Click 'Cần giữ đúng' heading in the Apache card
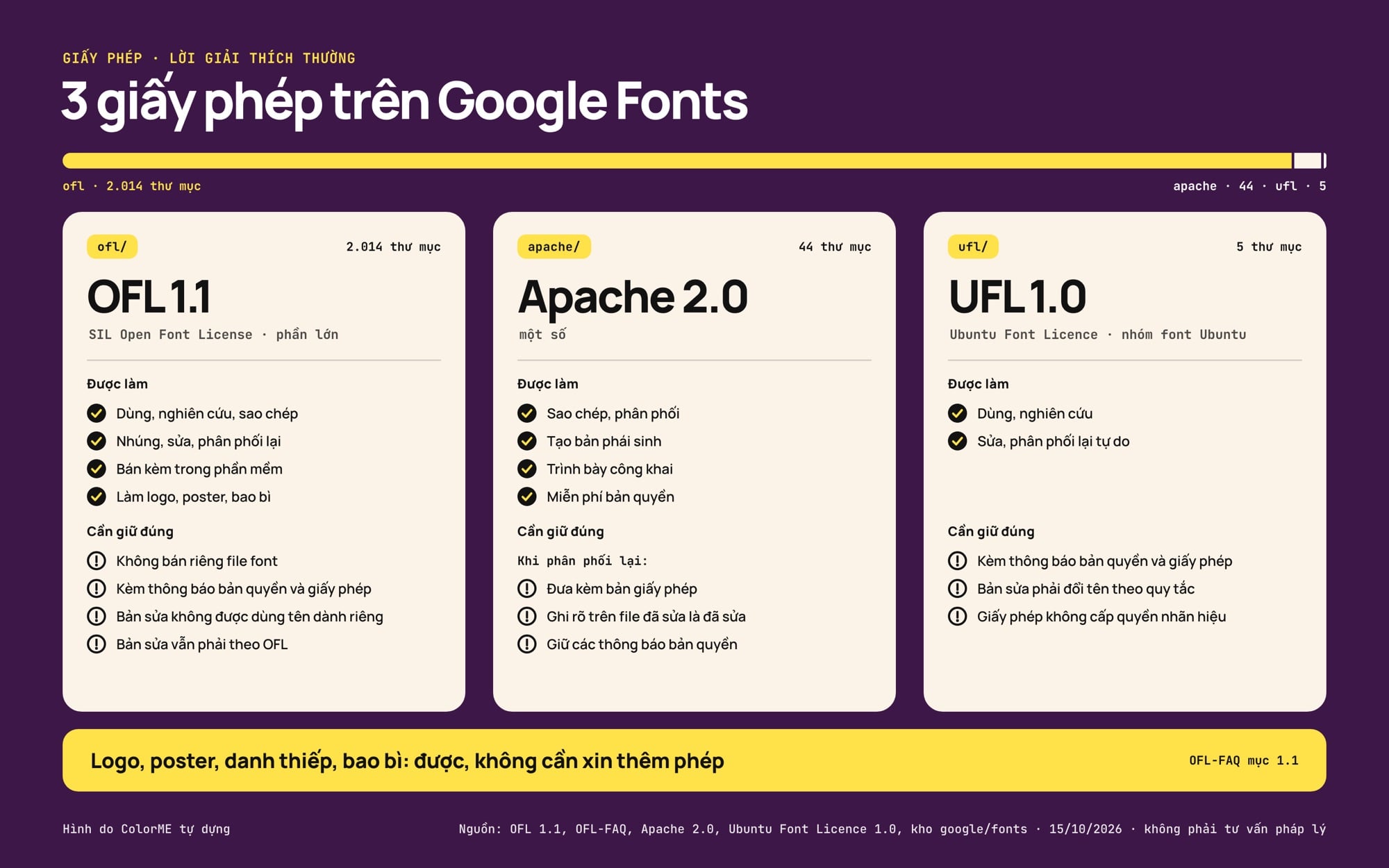The height and width of the screenshot is (868, 1389). click(x=560, y=531)
